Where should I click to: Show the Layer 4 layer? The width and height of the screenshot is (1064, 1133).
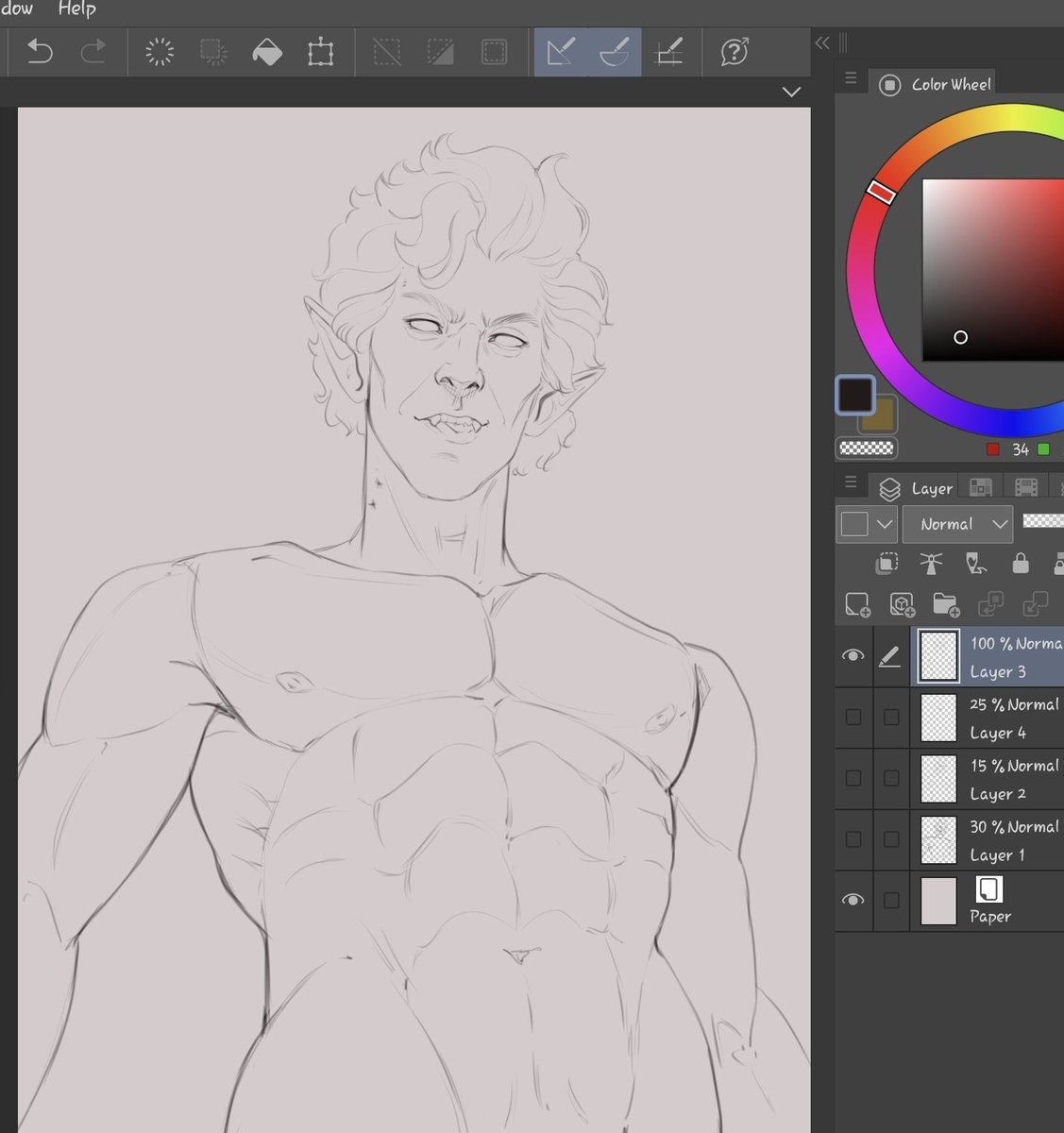point(853,718)
